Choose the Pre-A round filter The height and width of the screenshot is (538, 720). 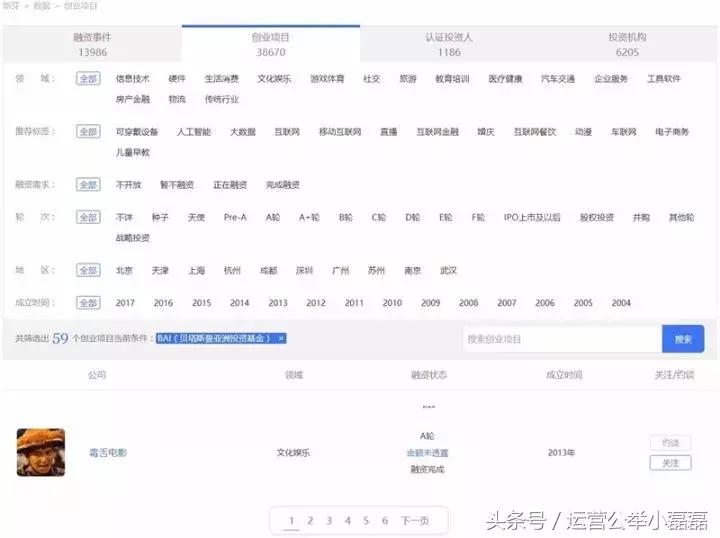235,217
